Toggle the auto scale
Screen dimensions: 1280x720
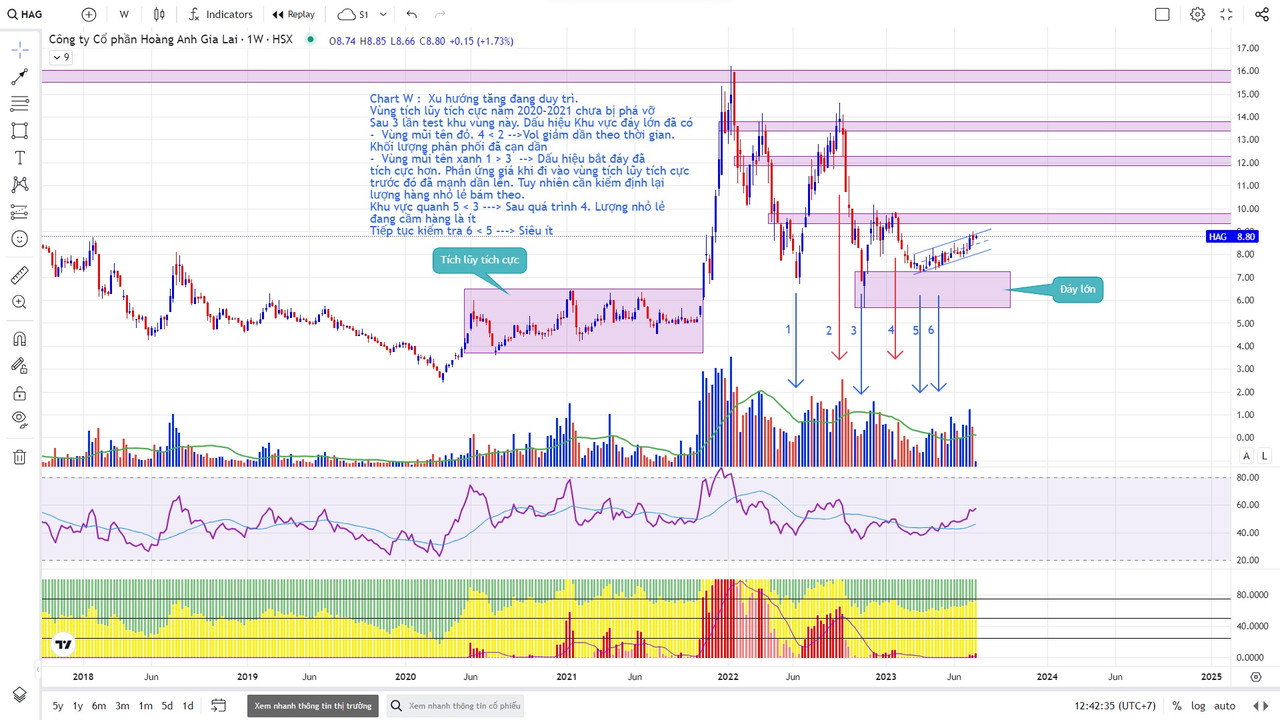click(x=1225, y=706)
